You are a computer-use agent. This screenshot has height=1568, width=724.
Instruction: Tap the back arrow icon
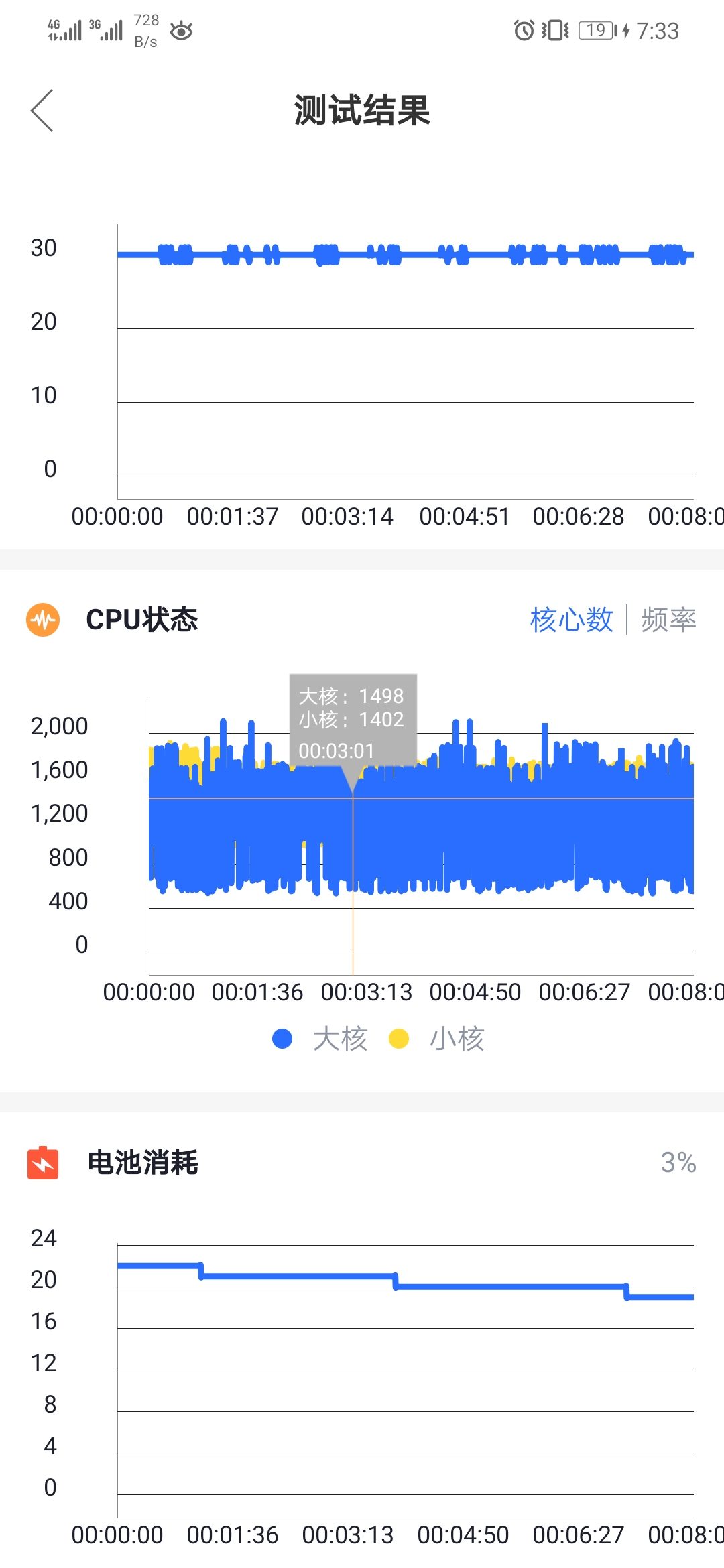(42, 111)
